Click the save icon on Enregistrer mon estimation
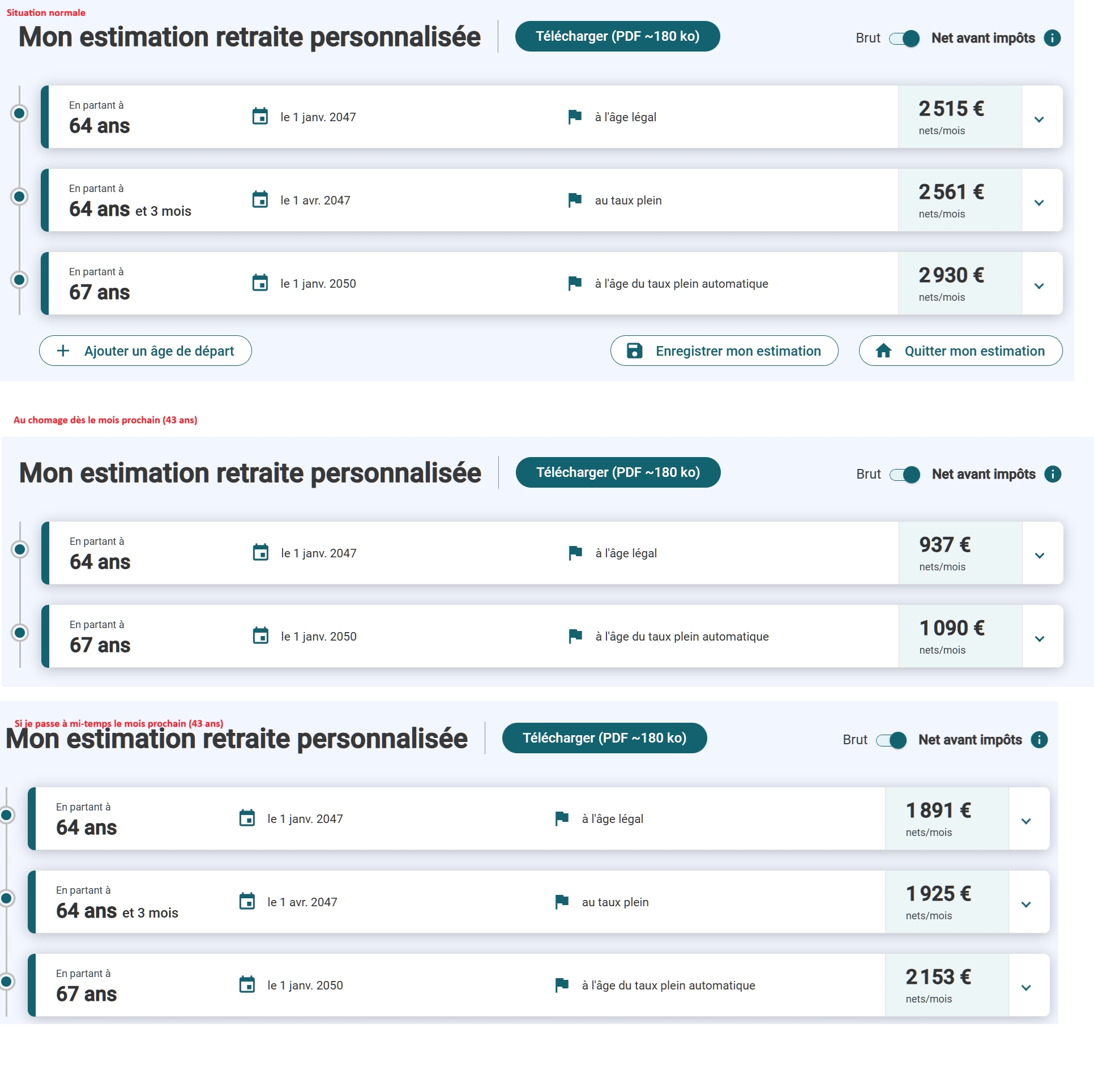1094x1092 pixels. pyautogui.click(x=634, y=351)
